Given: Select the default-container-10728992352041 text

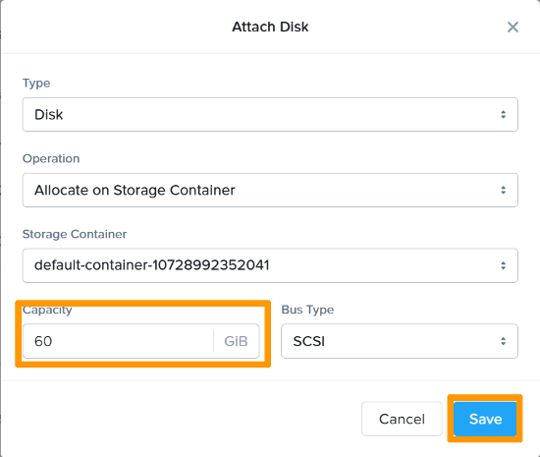Looking at the screenshot, I should [x=152, y=265].
